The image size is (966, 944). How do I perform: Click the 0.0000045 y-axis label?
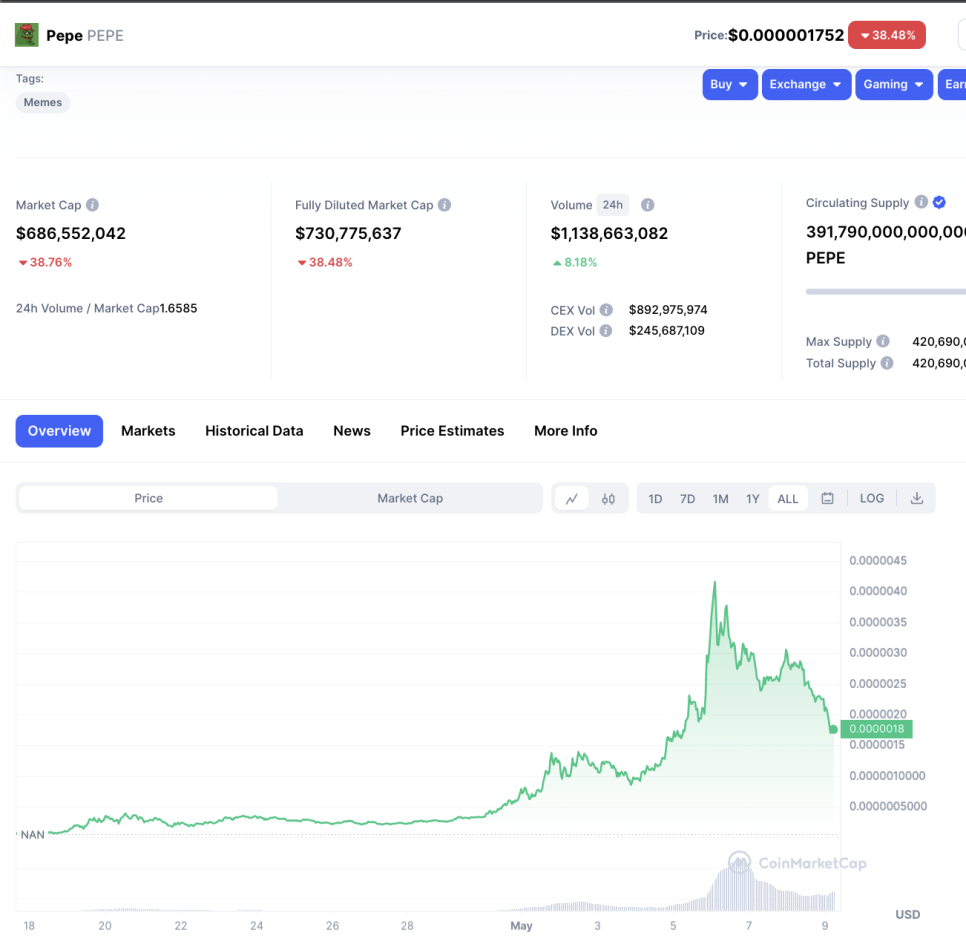pos(878,561)
